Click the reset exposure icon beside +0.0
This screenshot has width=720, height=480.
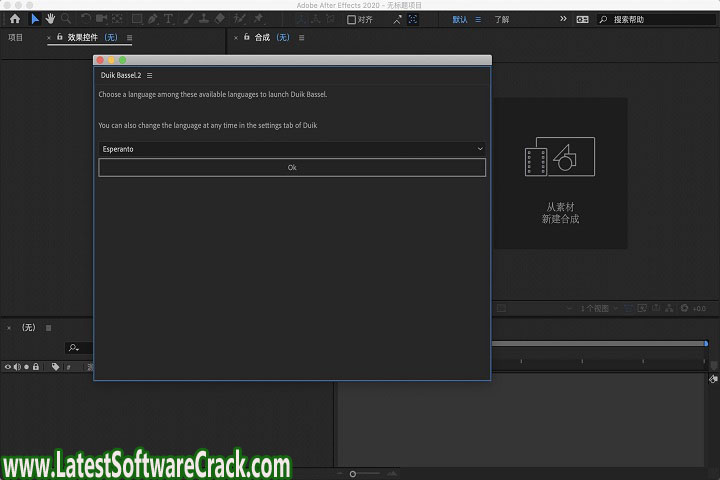click(x=684, y=308)
